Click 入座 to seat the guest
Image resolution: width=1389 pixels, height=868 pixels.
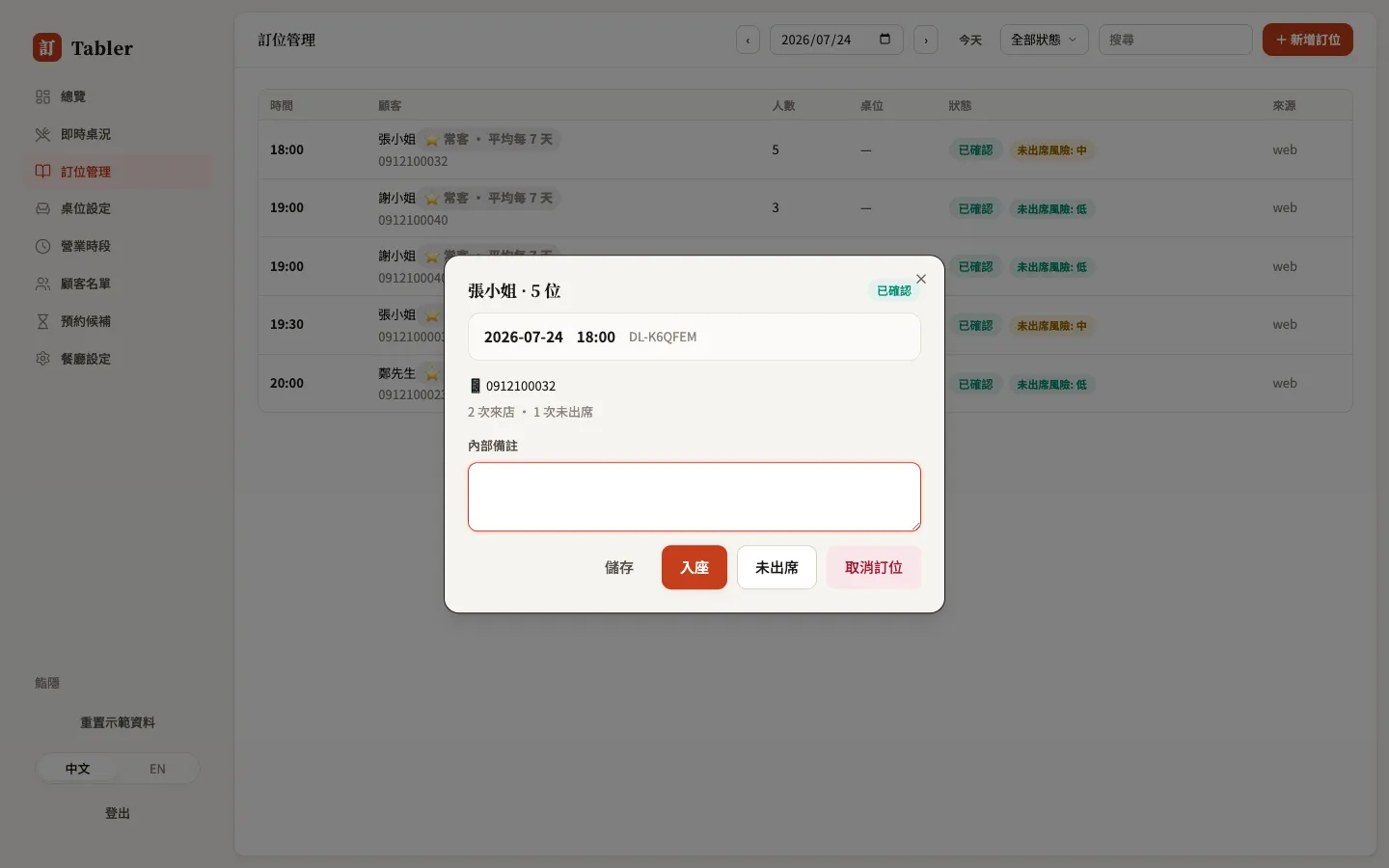694,567
